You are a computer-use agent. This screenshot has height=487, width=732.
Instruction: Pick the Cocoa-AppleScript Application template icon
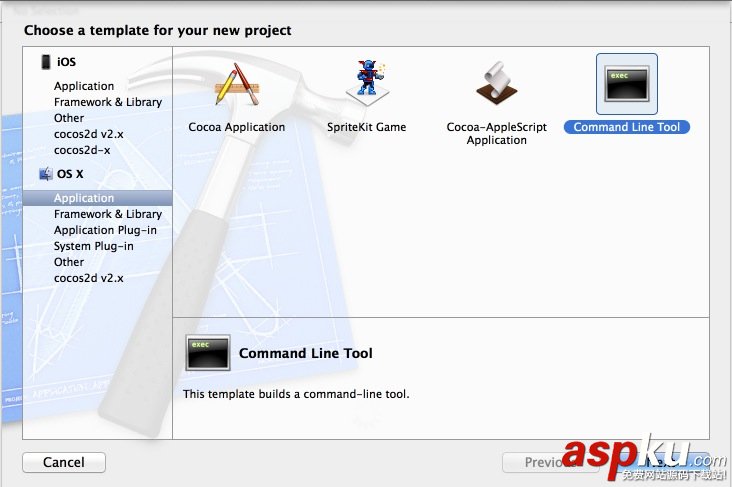pos(497,84)
